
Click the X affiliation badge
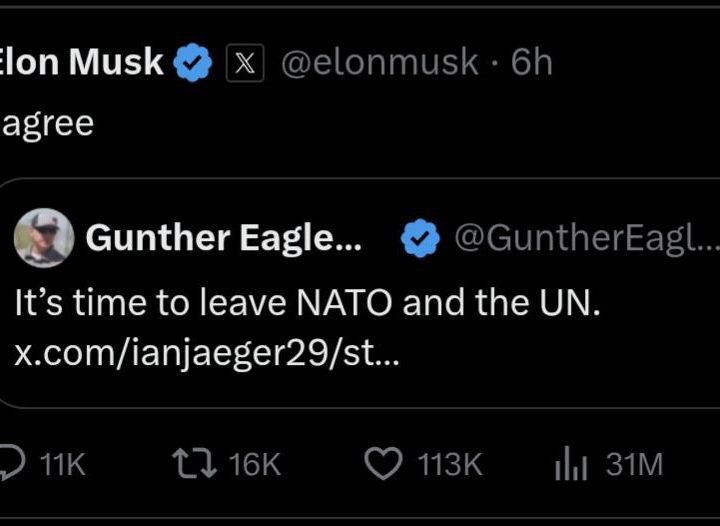coord(245,64)
